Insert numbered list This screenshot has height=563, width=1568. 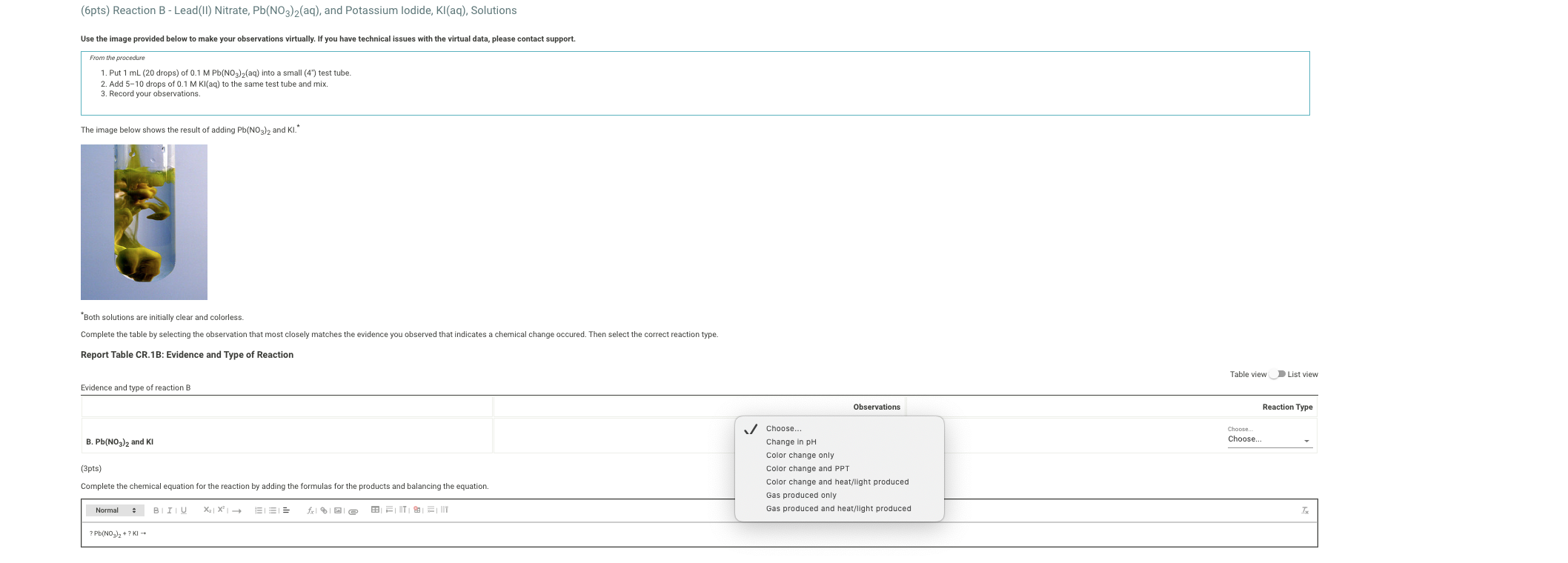pyautogui.click(x=259, y=510)
